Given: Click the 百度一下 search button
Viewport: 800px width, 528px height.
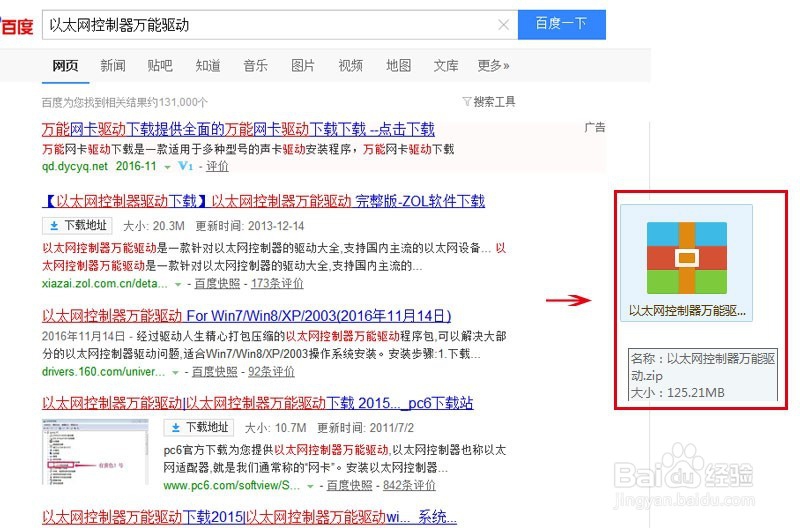Looking at the screenshot, I should pyautogui.click(x=562, y=24).
